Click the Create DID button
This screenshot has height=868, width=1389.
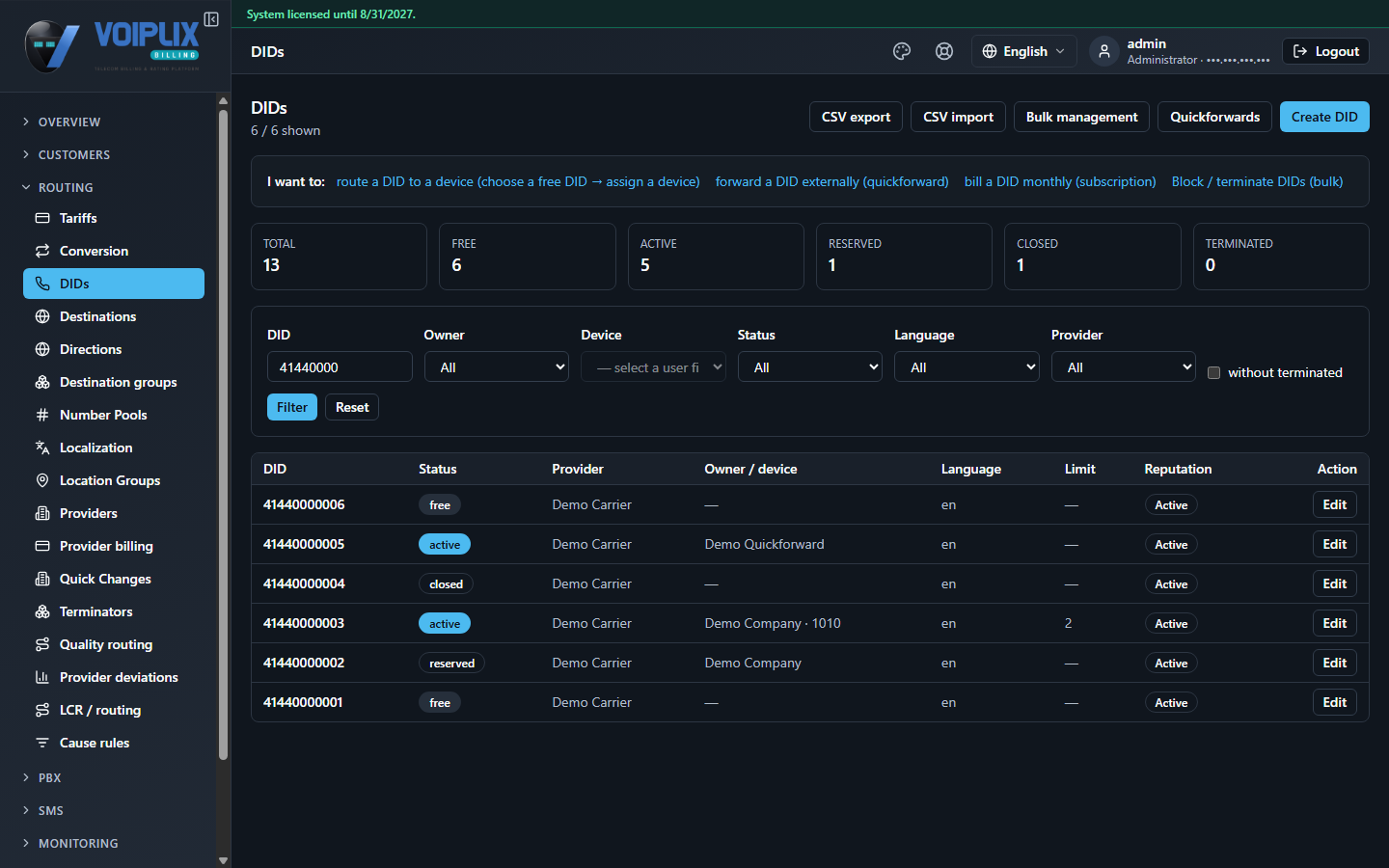[1324, 117]
